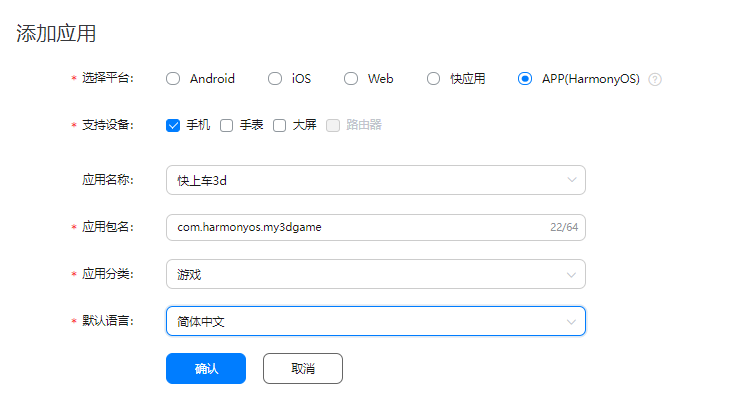Open the 应用分类 dropdown showing 游戏
This screenshot has width=742, height=413.
pos(376,274)
